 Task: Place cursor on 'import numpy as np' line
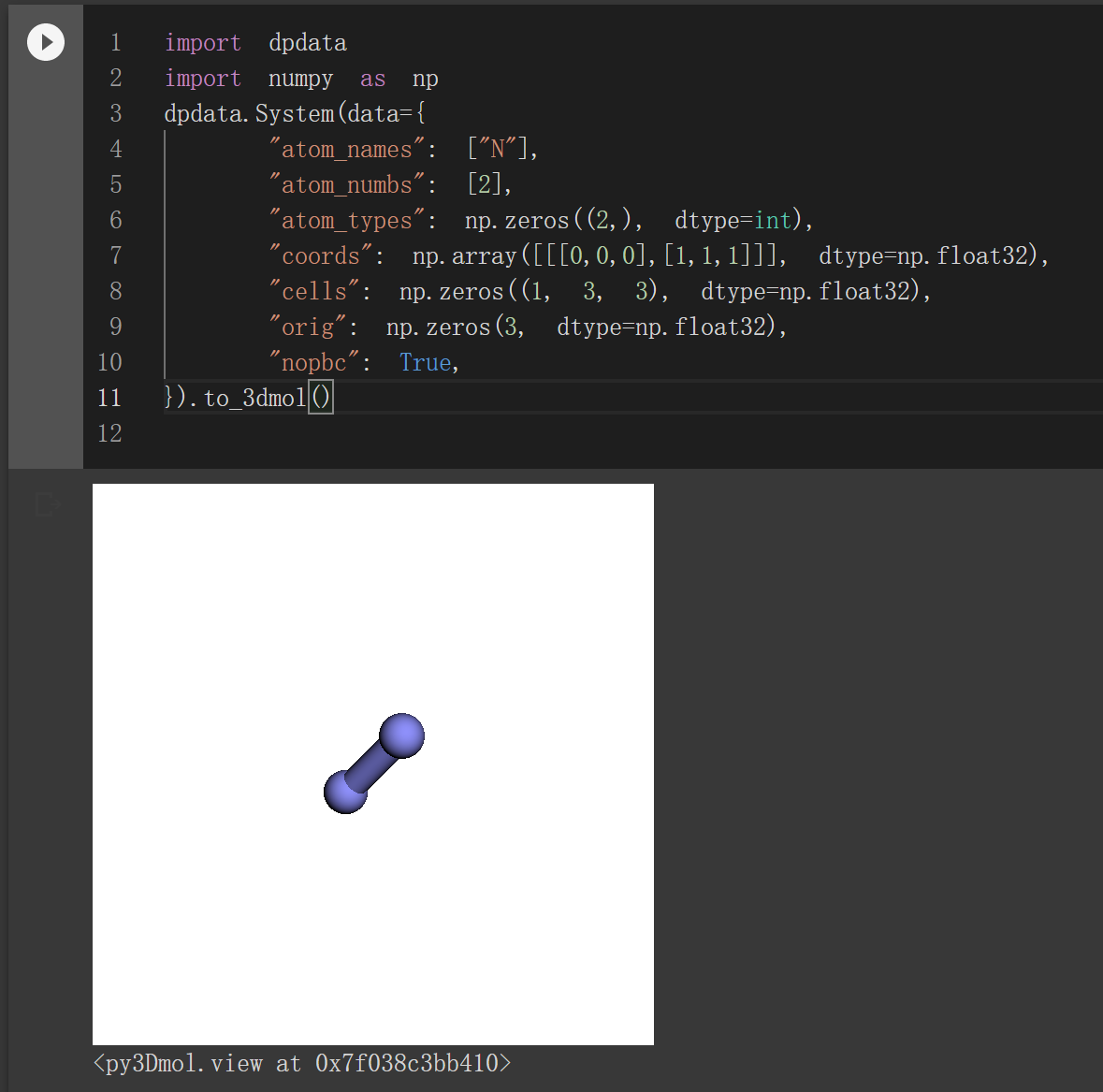[301, 78]
